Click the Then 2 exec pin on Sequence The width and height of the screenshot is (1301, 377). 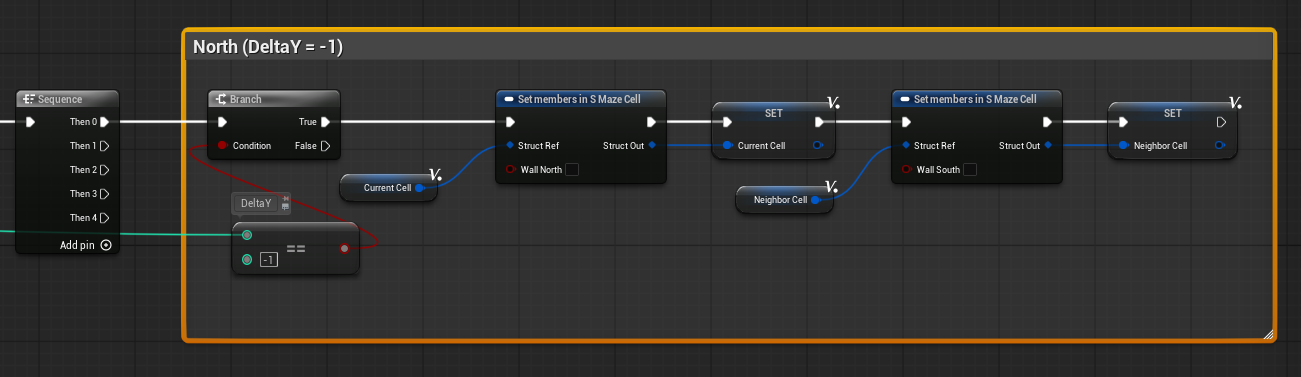(x=104, y=170)
